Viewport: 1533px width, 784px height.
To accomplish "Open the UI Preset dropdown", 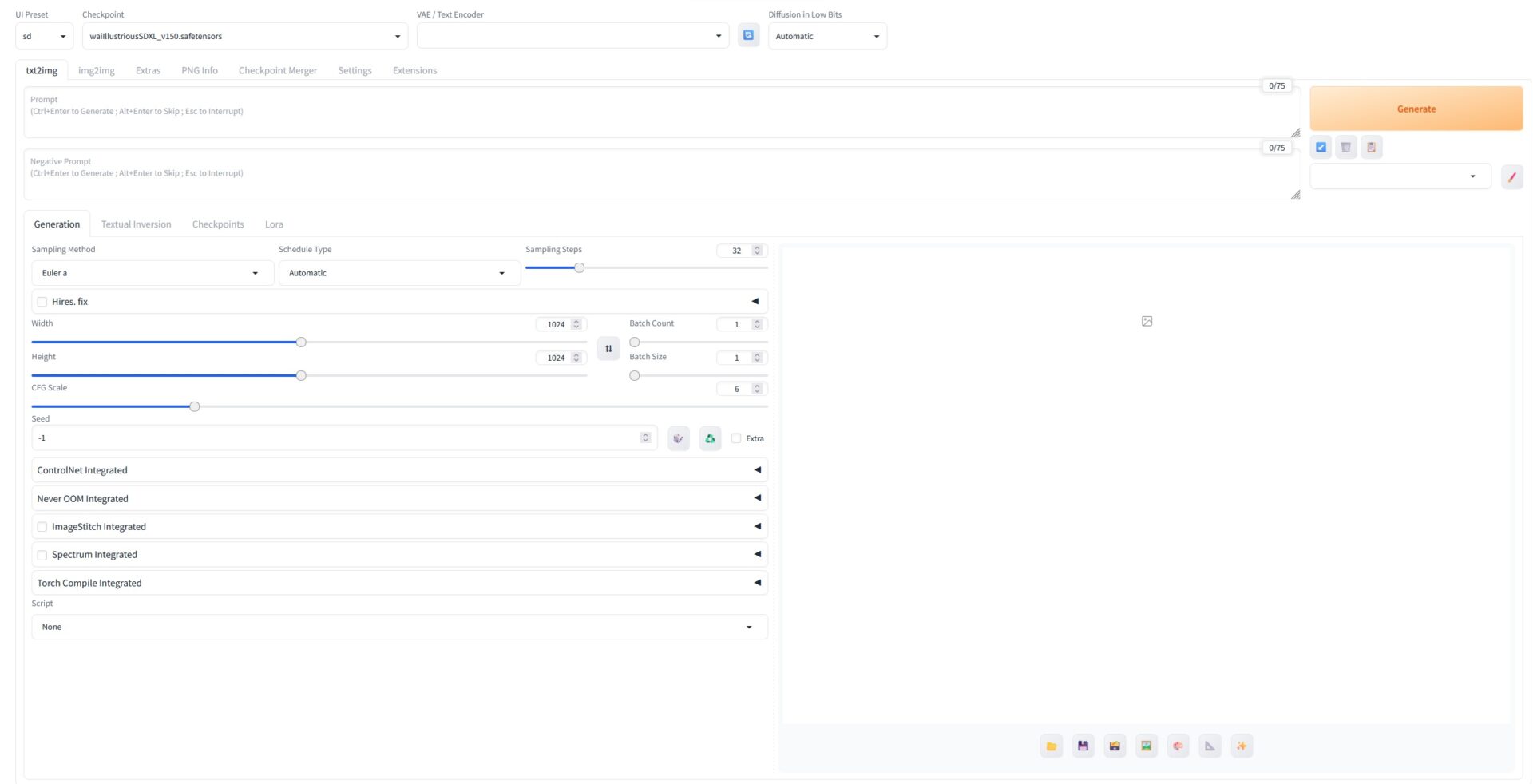I will pyautogui.click(x=45, y=36).
